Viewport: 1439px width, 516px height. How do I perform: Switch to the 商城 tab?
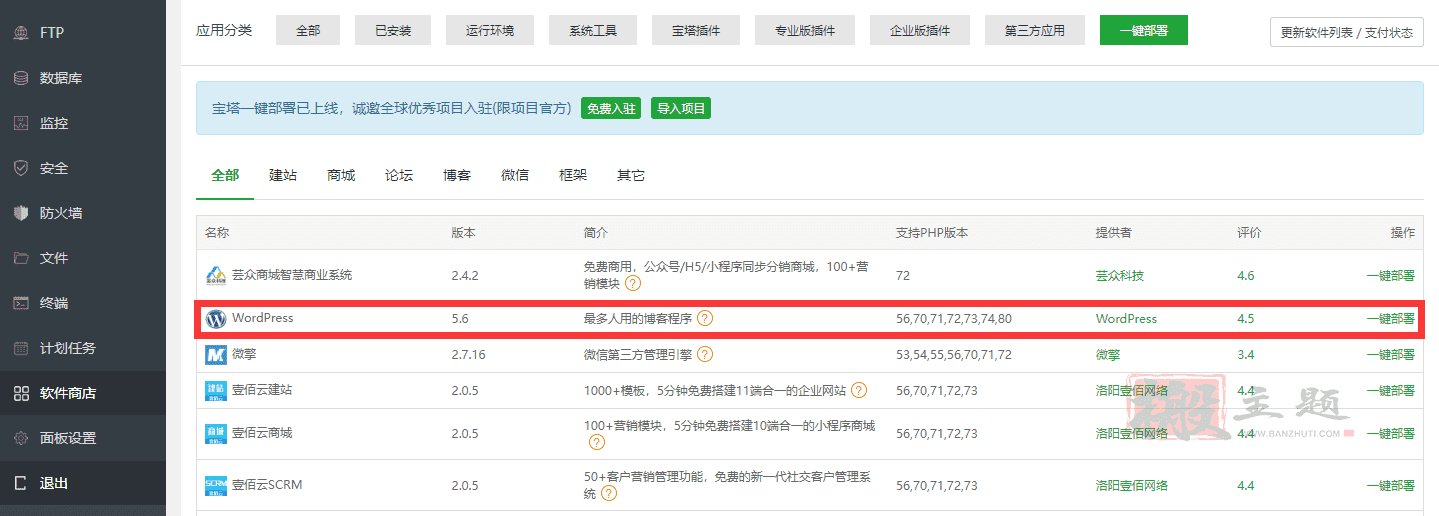(341, 175)
